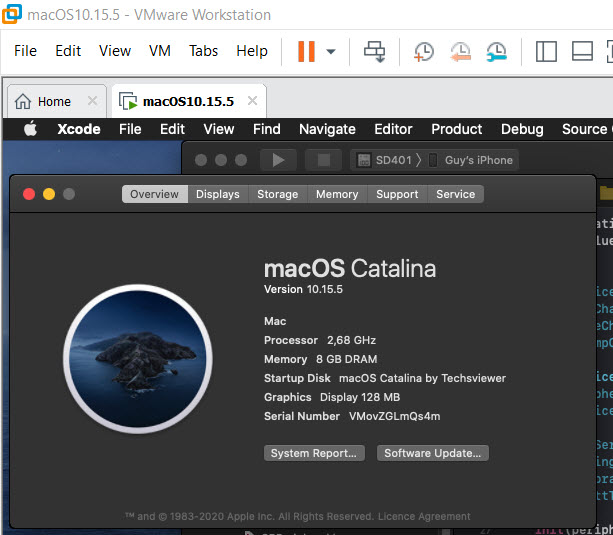The width and height of the screenshot is (613, 535).
Task: Revert the VM to its previous snapshot
Action: point(460,51)
